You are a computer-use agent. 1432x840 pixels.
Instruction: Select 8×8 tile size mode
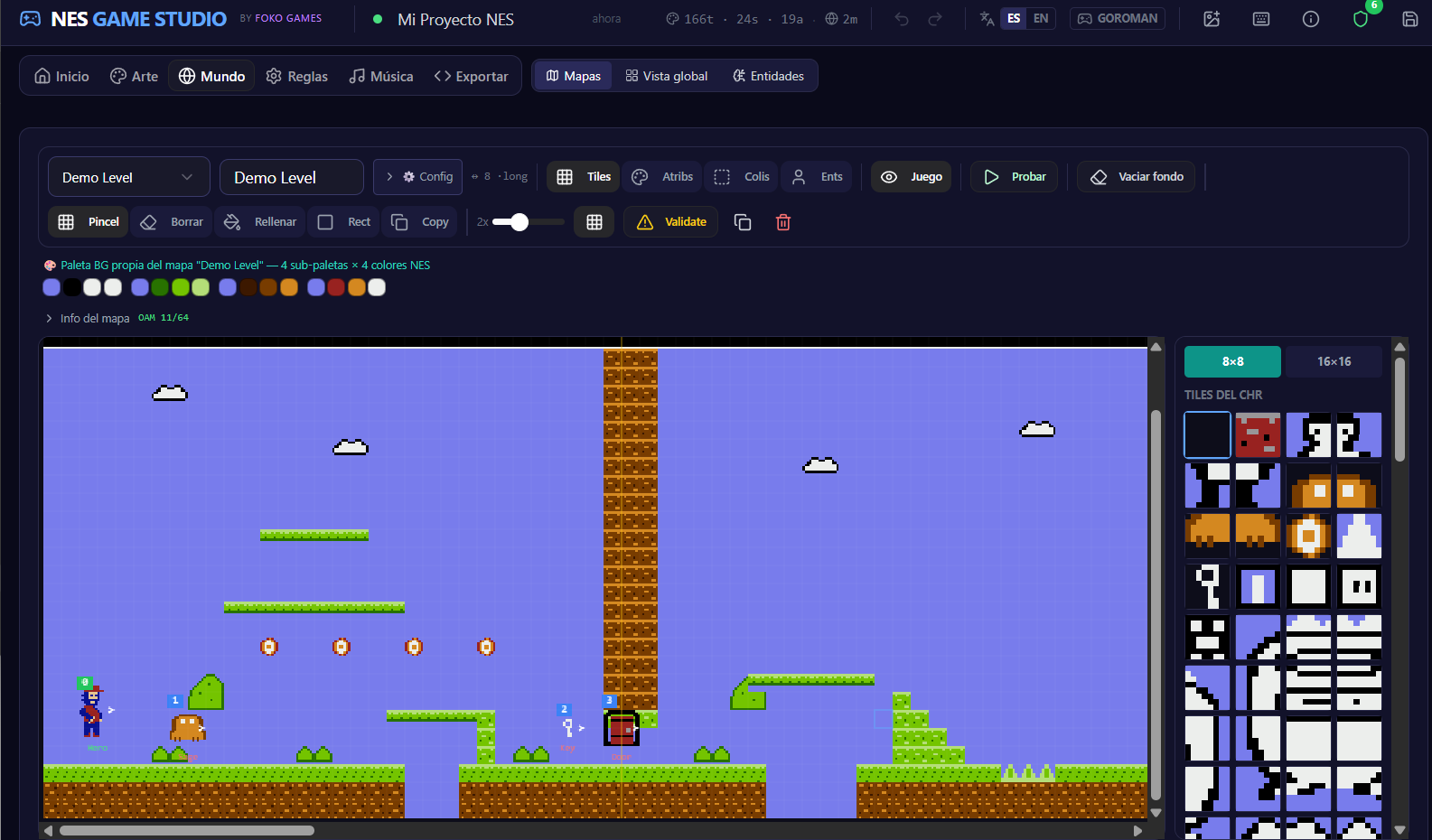(x=1232, y=361)
